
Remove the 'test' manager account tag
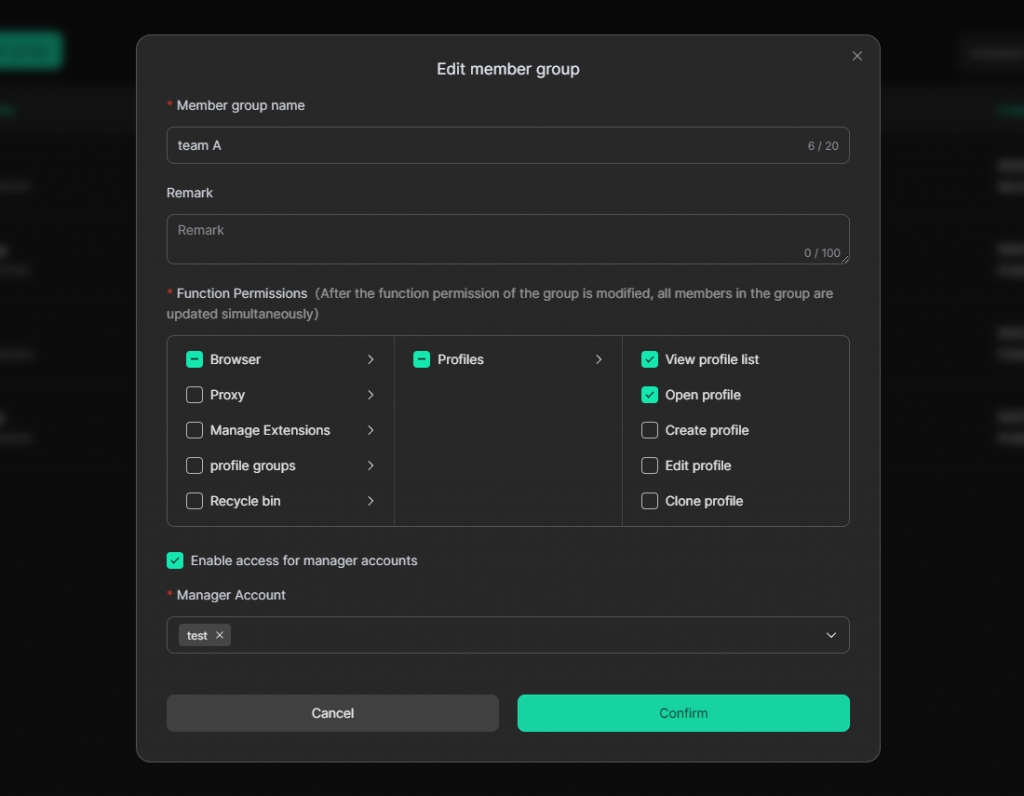[220, 635]
